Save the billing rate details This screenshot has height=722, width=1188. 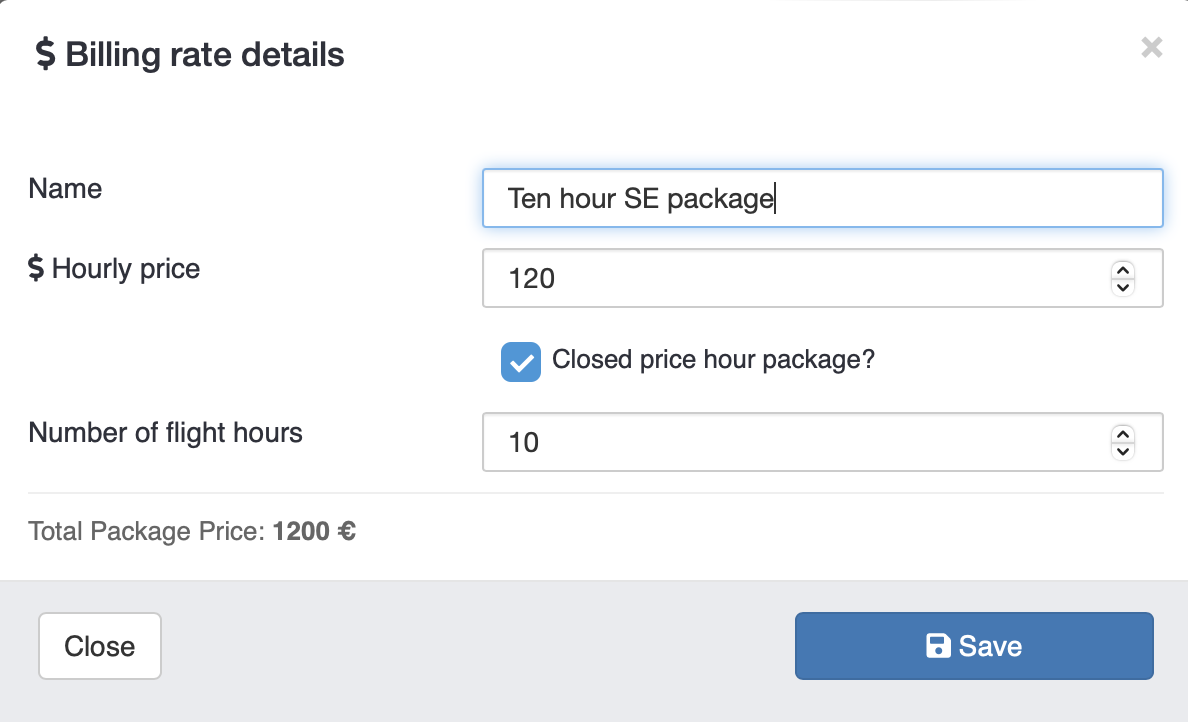pos(974,646)
